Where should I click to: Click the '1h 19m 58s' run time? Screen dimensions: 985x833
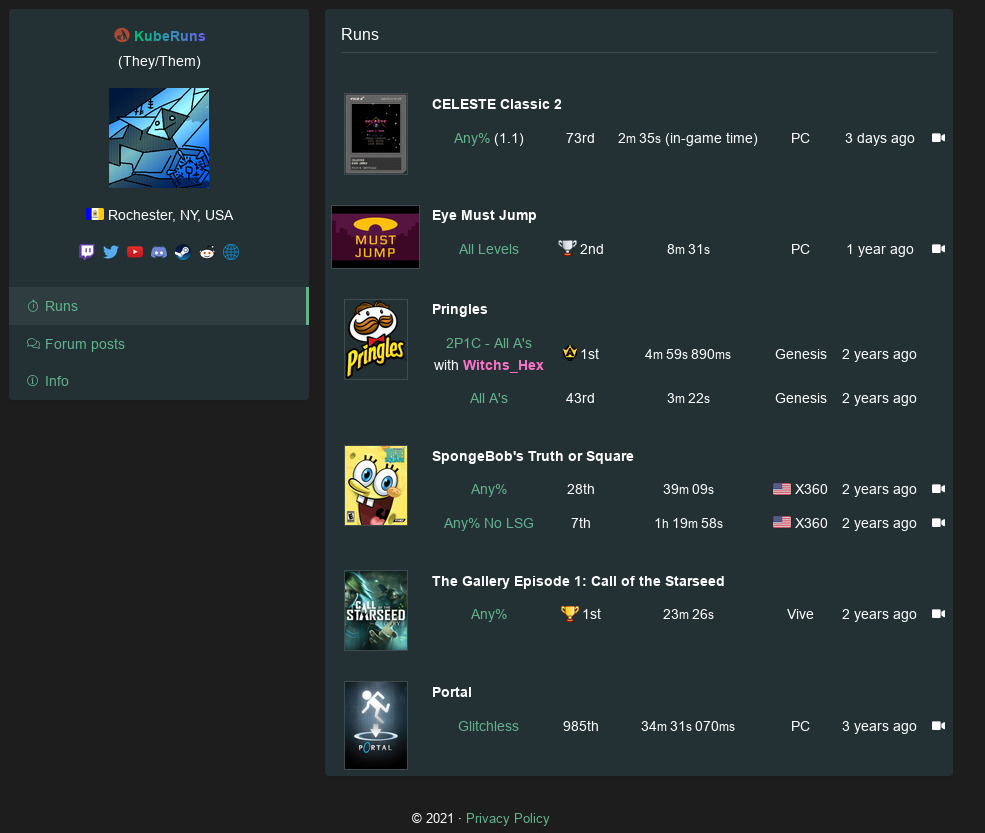coord(688,523)
